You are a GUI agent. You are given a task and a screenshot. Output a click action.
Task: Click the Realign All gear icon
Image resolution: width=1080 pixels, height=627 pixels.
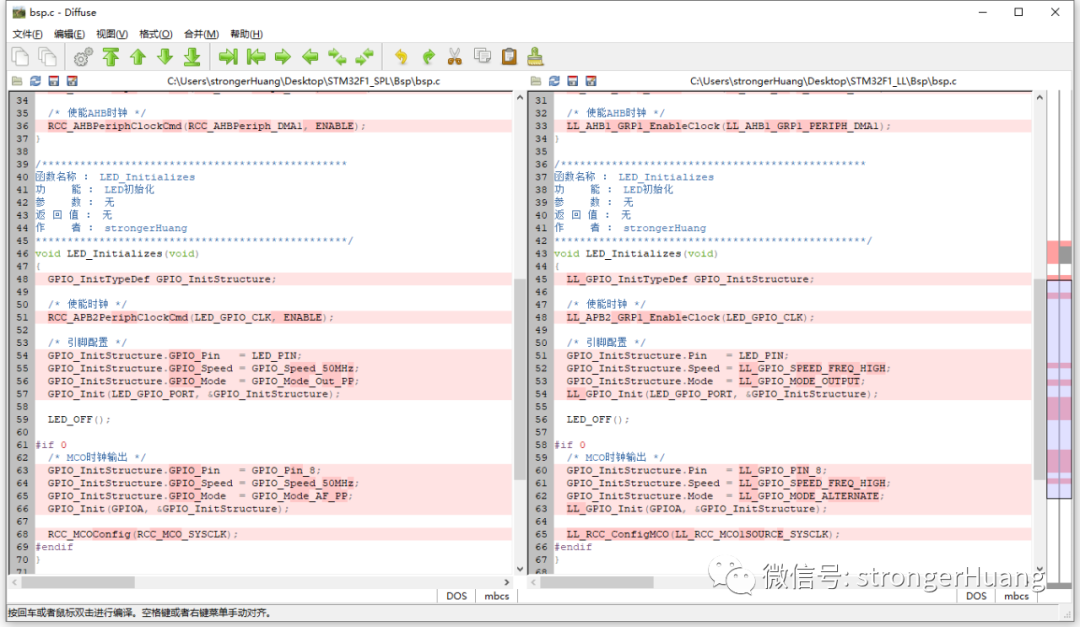(x=83, y=57)
